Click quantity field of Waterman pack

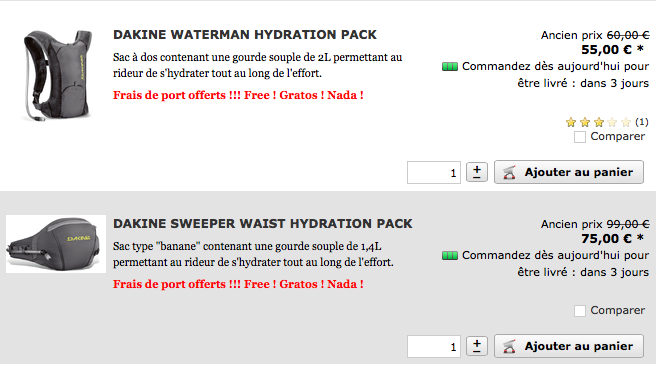pos(434,172)
